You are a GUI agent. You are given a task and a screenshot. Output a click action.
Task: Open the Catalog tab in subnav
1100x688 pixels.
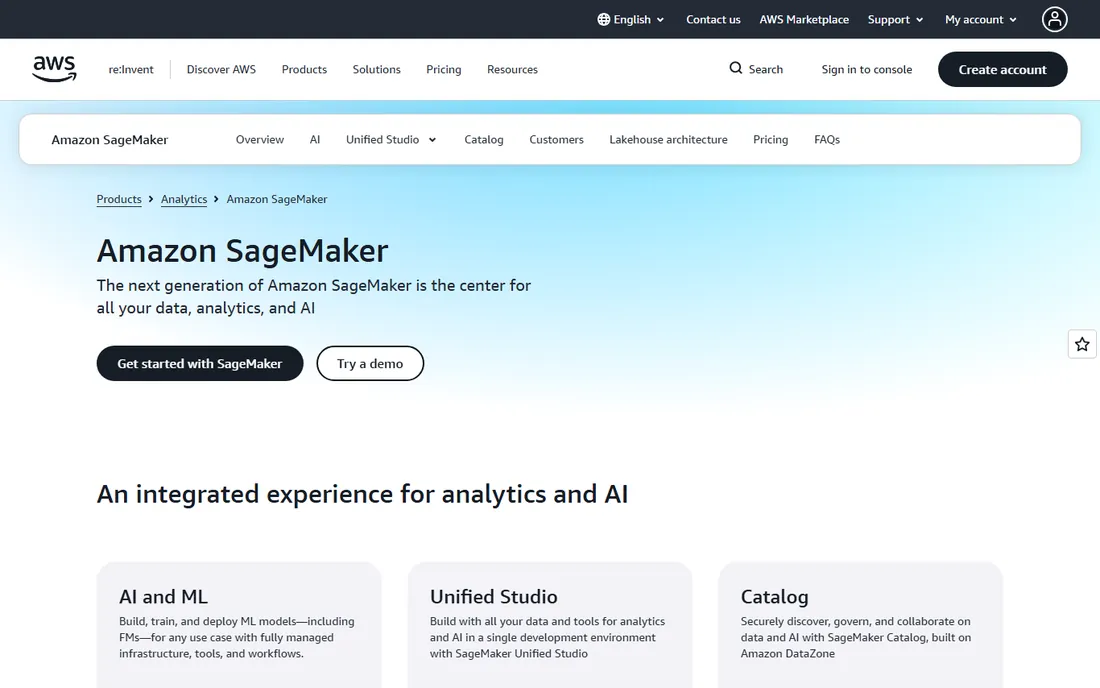[483, 140]
